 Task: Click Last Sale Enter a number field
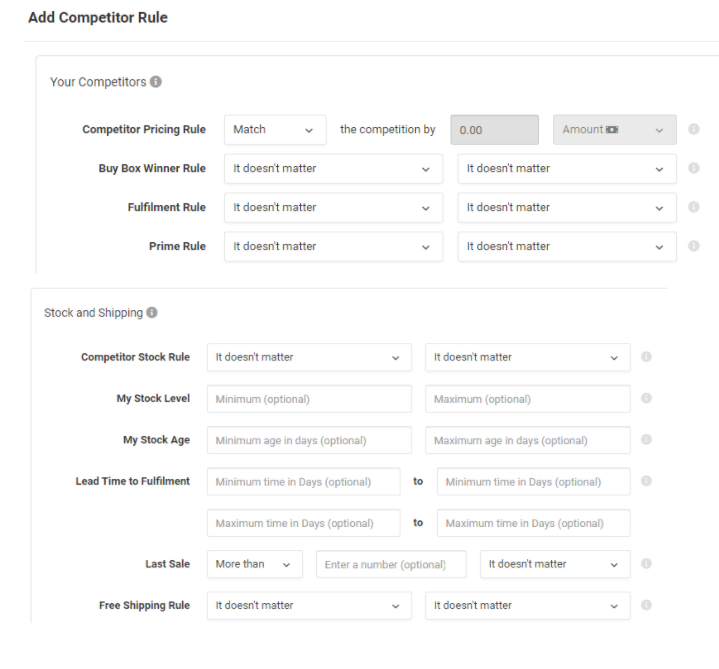coord(391,564)
